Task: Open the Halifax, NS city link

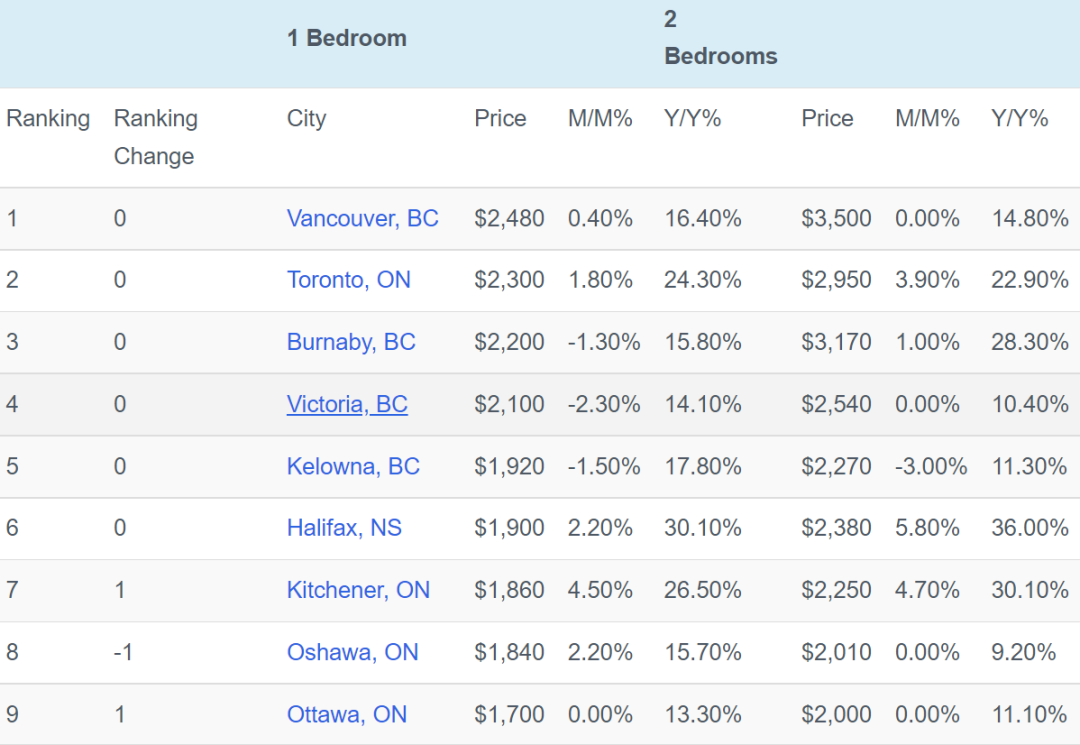Action: pos(344,528)
